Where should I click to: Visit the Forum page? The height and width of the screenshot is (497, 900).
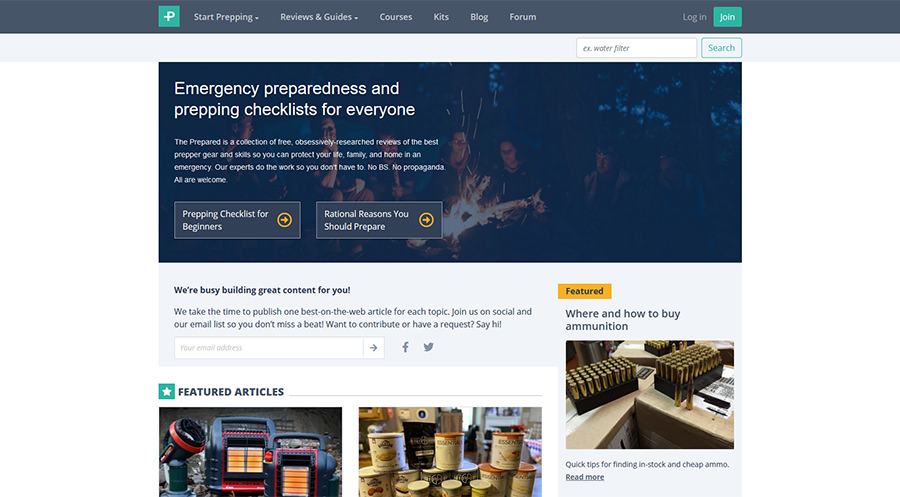click(x=523, y=17)
